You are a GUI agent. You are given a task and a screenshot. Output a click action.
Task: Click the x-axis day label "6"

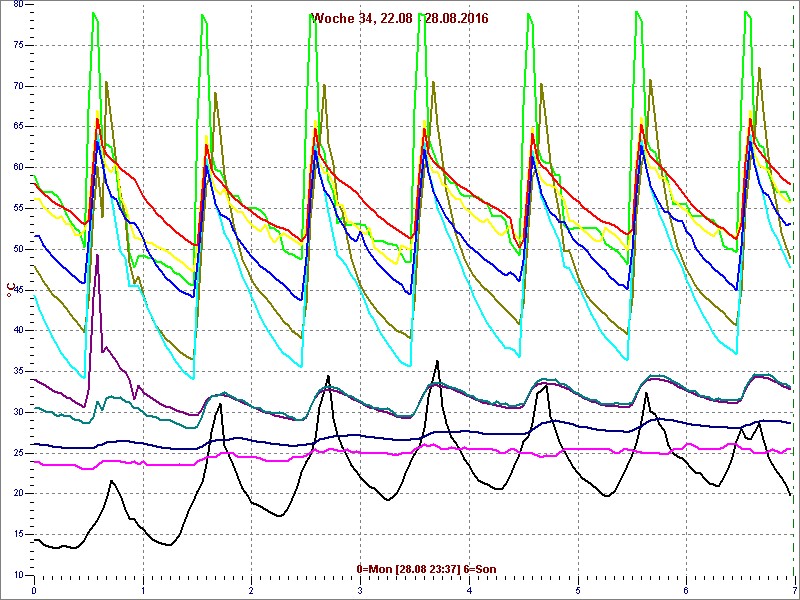686,591
